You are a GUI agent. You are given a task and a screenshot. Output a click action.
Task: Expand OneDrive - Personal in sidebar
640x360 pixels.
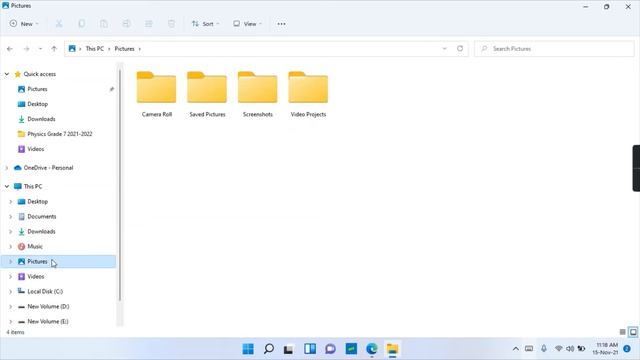(x=7, y=168)
